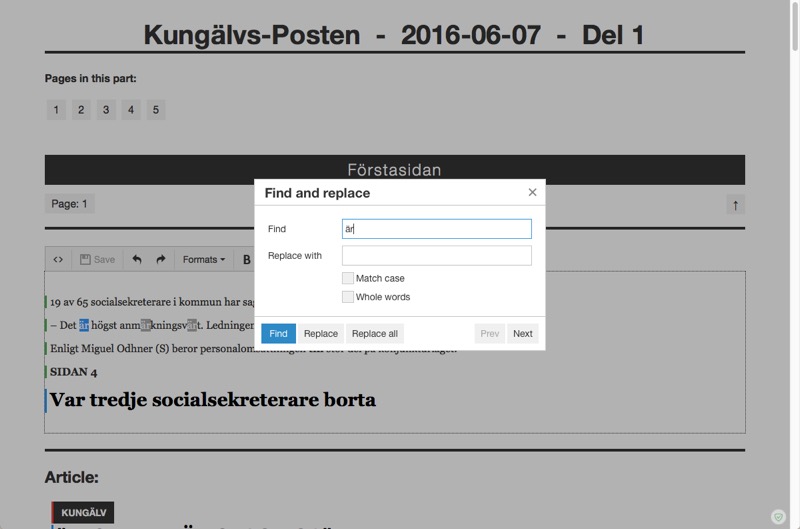Enable the Match case checkbox
Image resolution: width=800 pixels, height=529 pixels.
[x=348, y=278]
